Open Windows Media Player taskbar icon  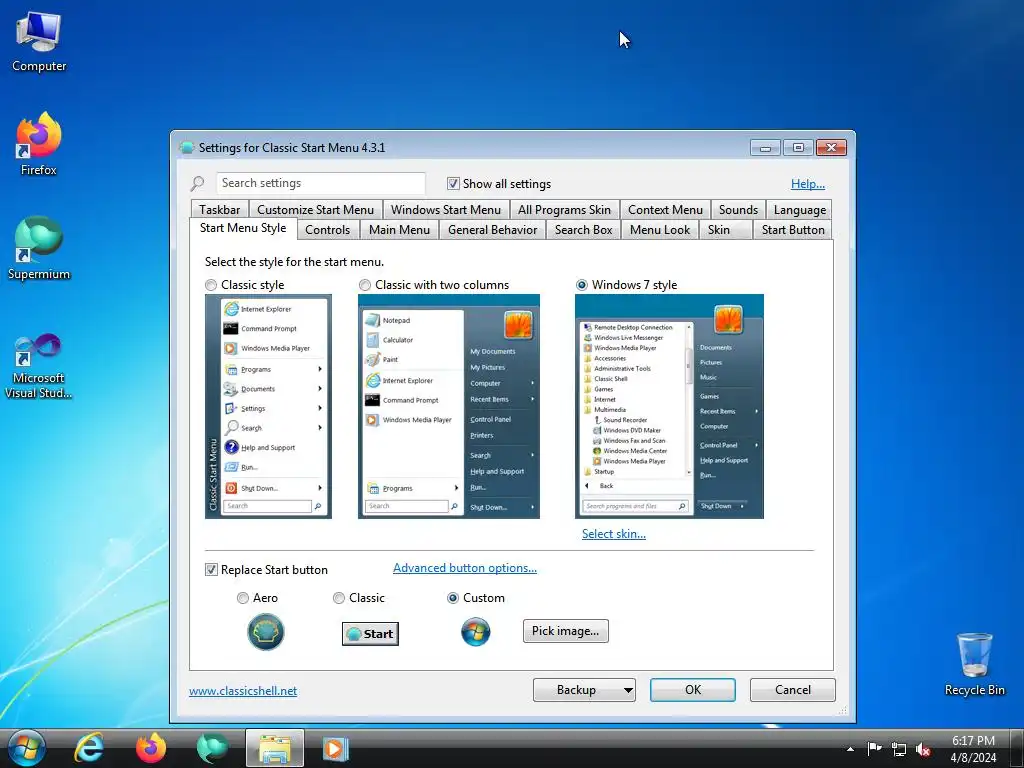(336, 748)
